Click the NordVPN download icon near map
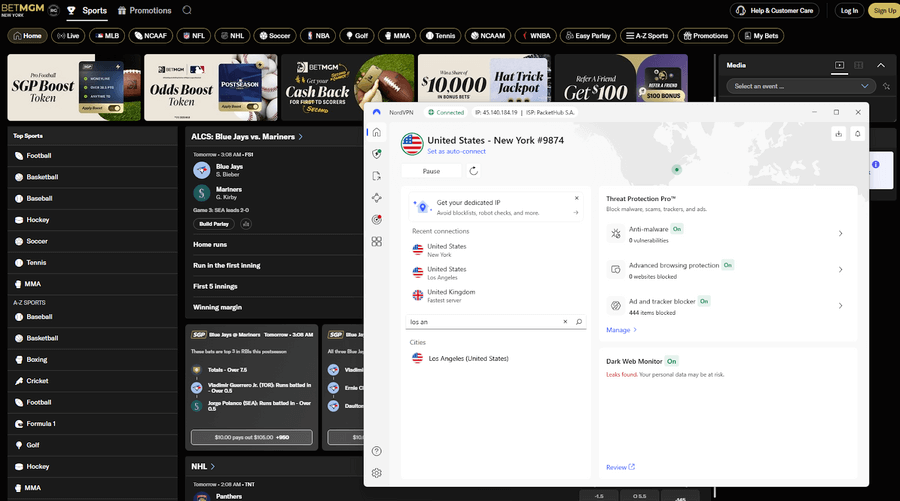The height and width of the screenshot is (501, 900). click(839, 134)
